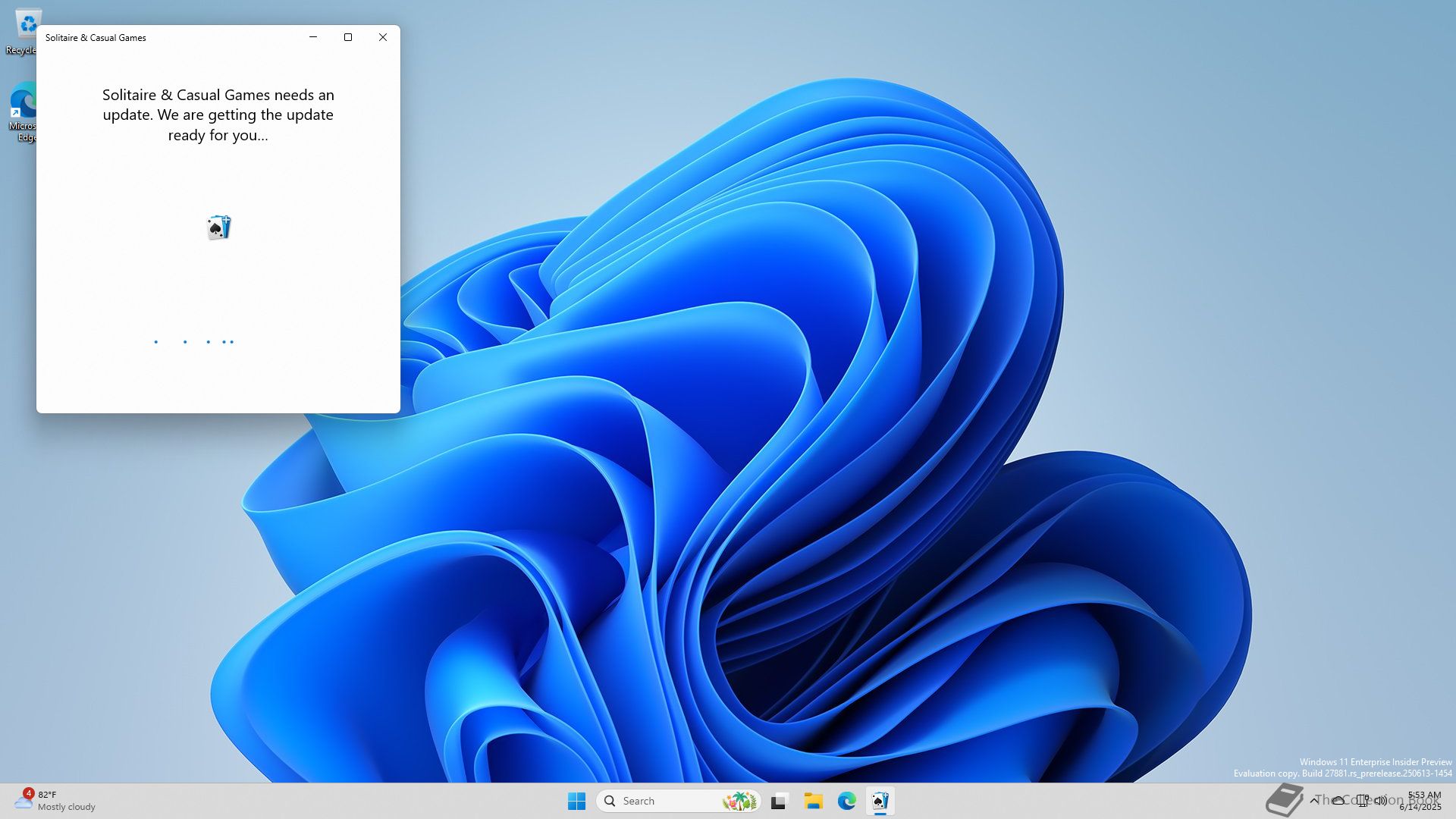The width and height of the screenshot is (1456, 819).
Task: Click the loading progress dots in the update window
Action: click(x=194, y=342)
